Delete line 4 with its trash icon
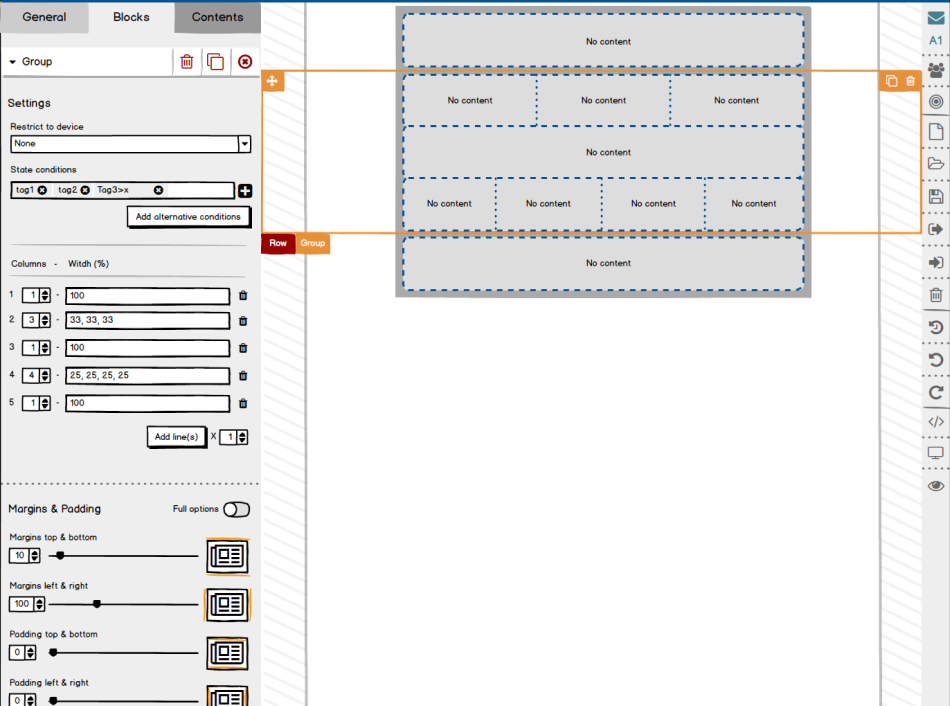 [x=243, y=376]
